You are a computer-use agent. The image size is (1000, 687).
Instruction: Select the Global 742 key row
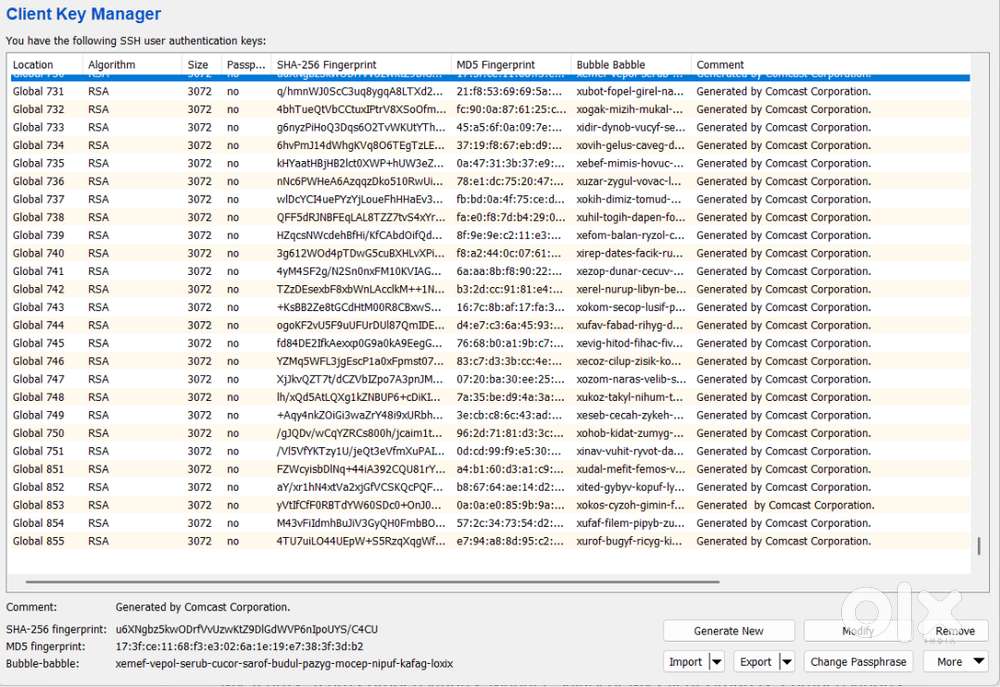point(489,289)
